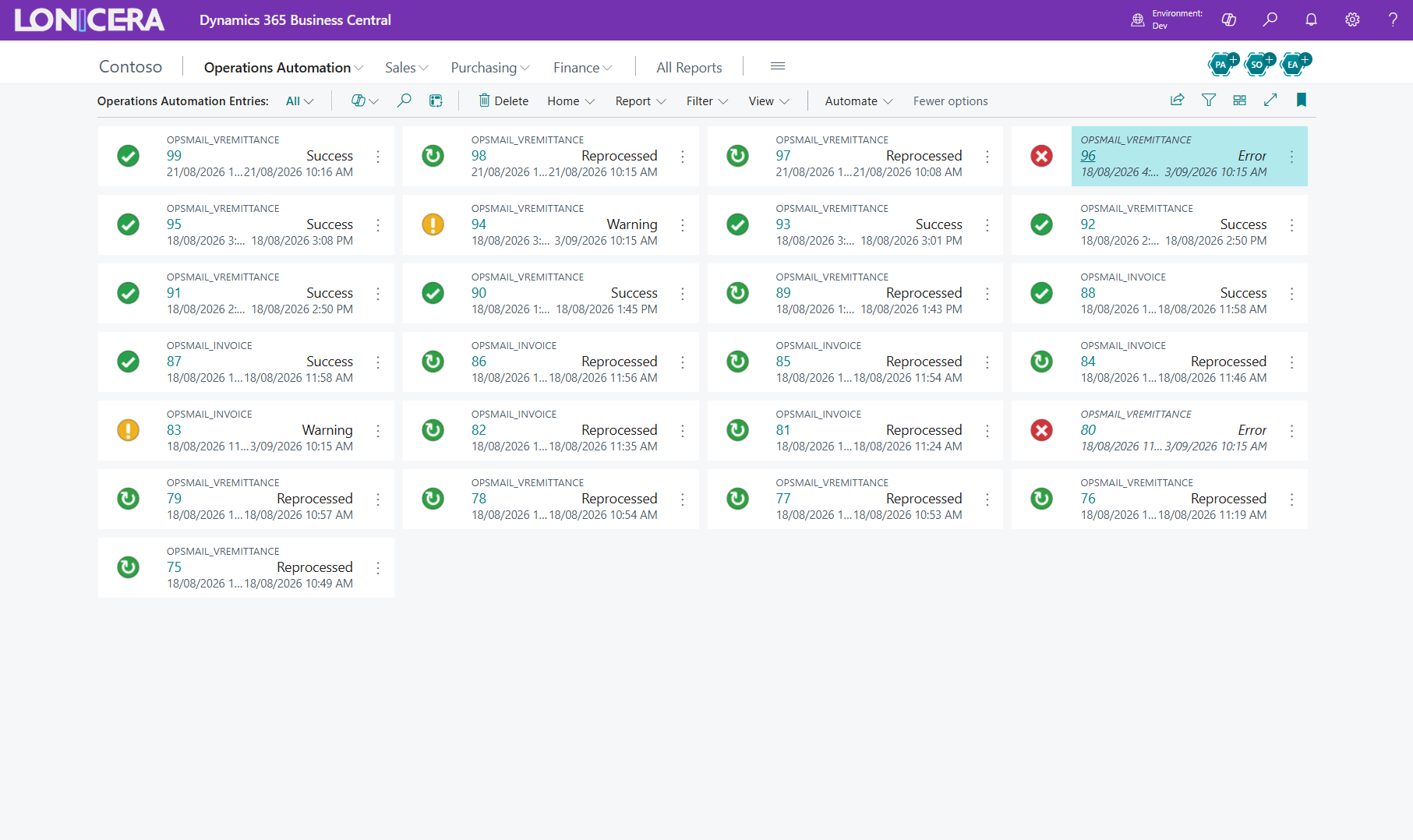Screen dimensions: 1413x840
Task: Click the search magnifier in the entries toolbar
Action: tap(404, 101)
